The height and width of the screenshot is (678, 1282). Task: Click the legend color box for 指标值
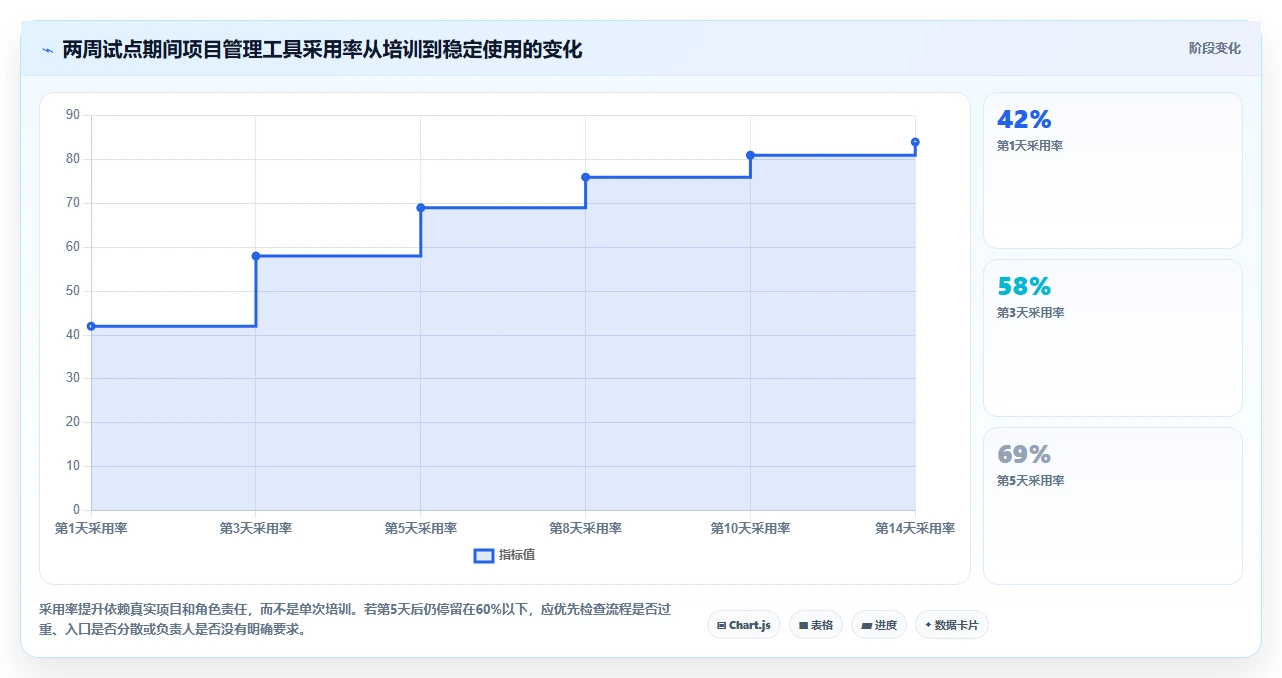484,555
